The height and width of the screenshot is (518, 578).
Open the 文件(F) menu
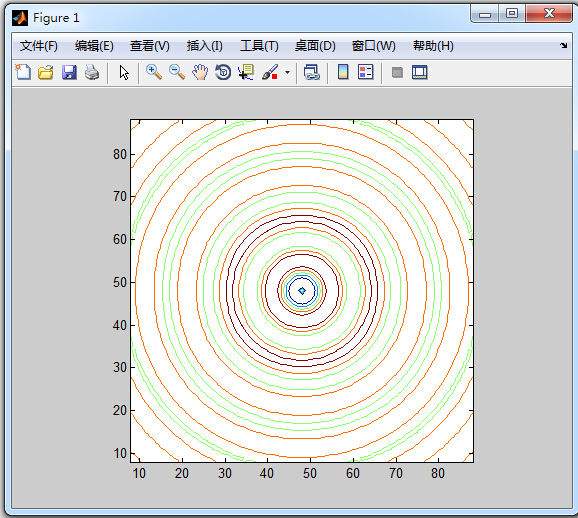point(39,46)
